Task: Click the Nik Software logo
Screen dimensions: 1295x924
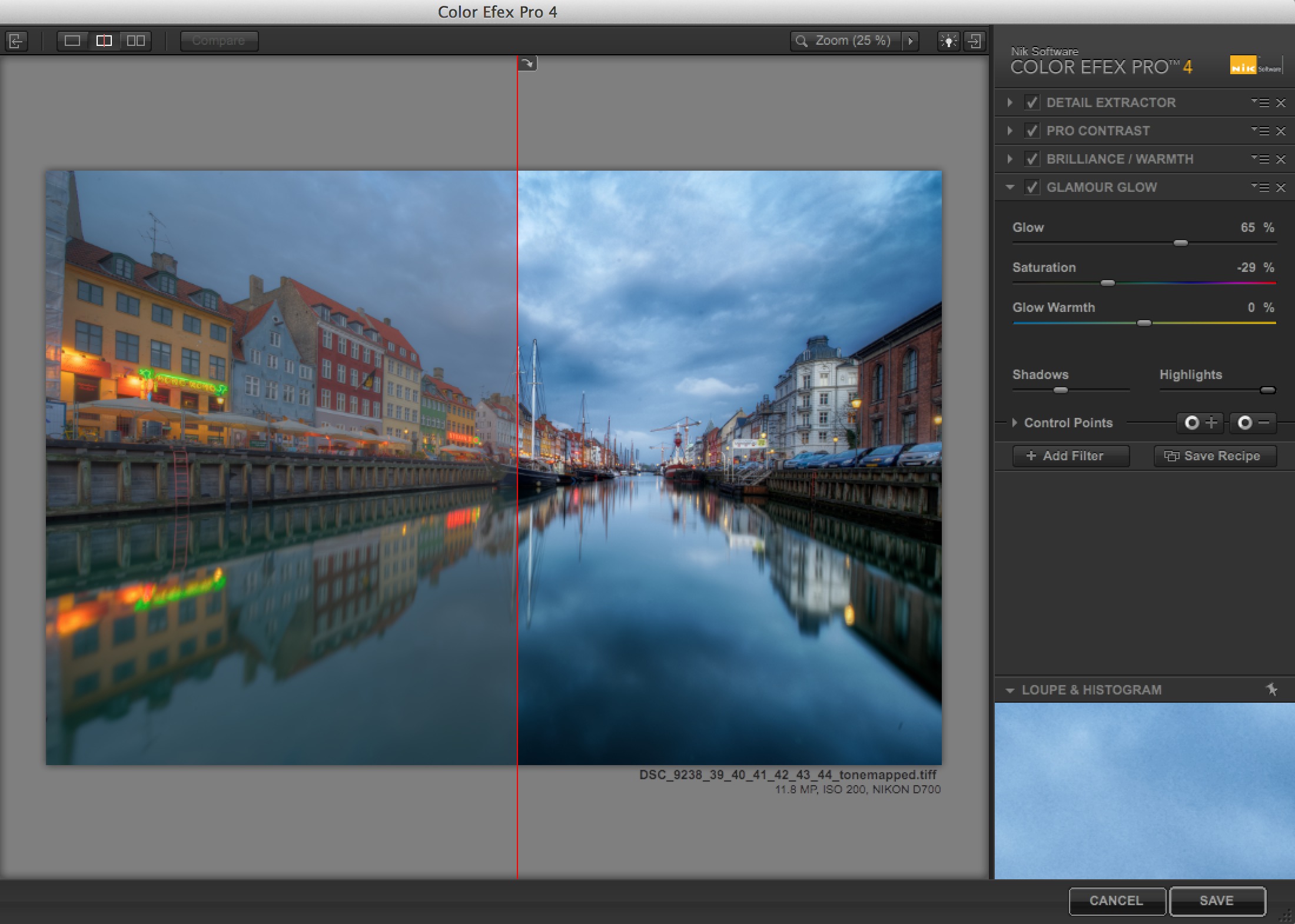Action: tap(1256, 65)
